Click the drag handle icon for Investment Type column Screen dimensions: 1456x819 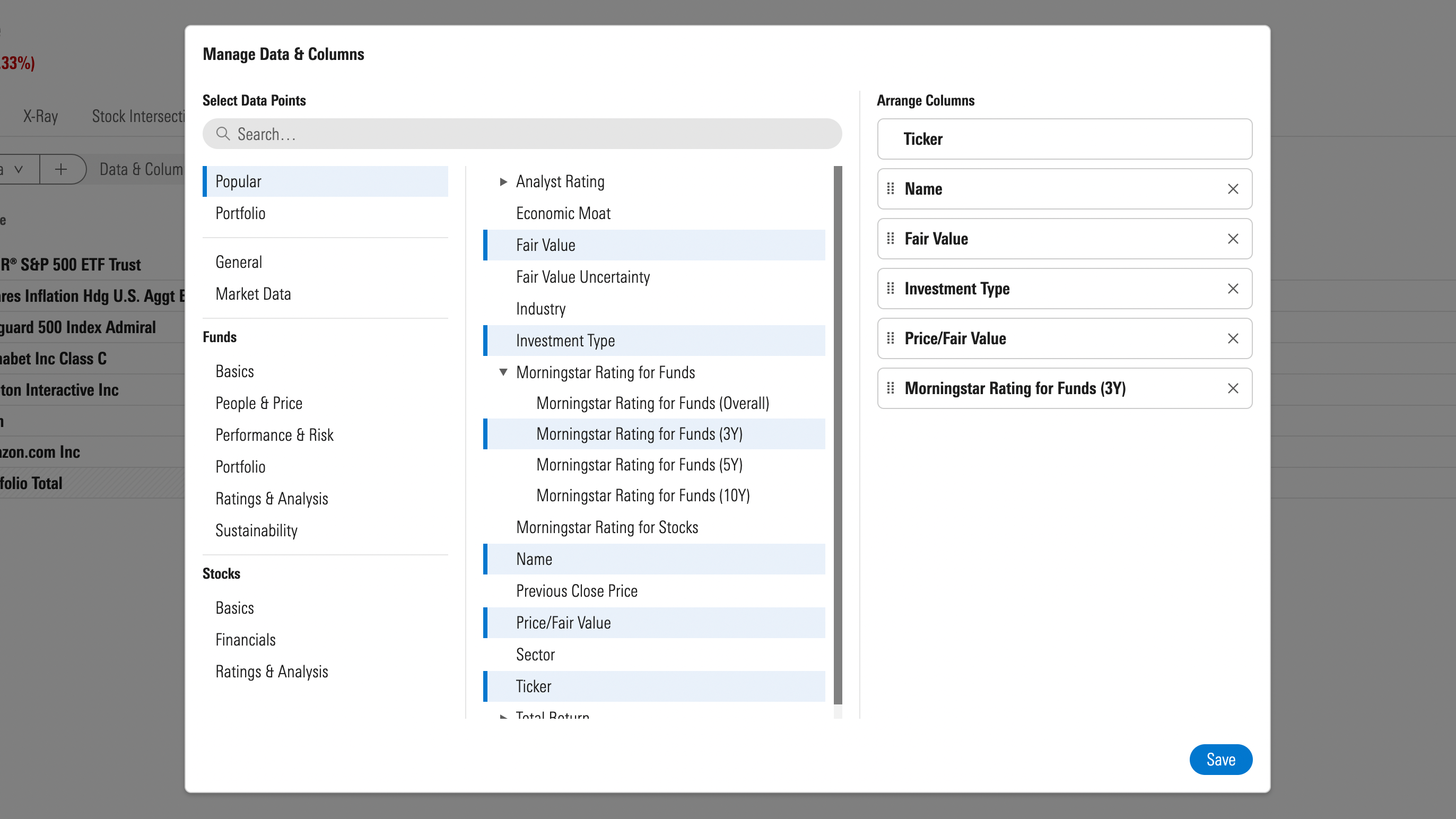point(891,288)
